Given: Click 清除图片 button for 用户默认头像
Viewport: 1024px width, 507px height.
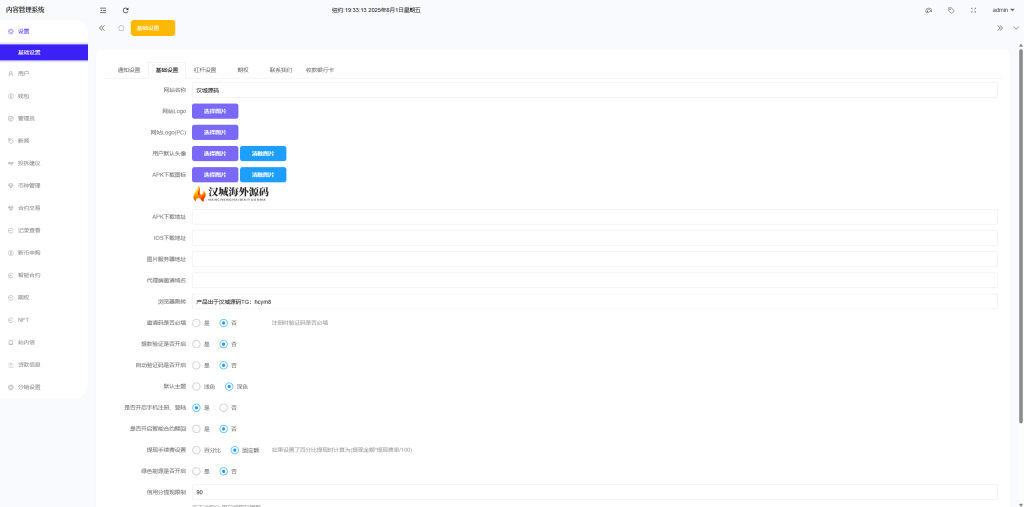Looking at the screenshot, I should pos(263,154).
